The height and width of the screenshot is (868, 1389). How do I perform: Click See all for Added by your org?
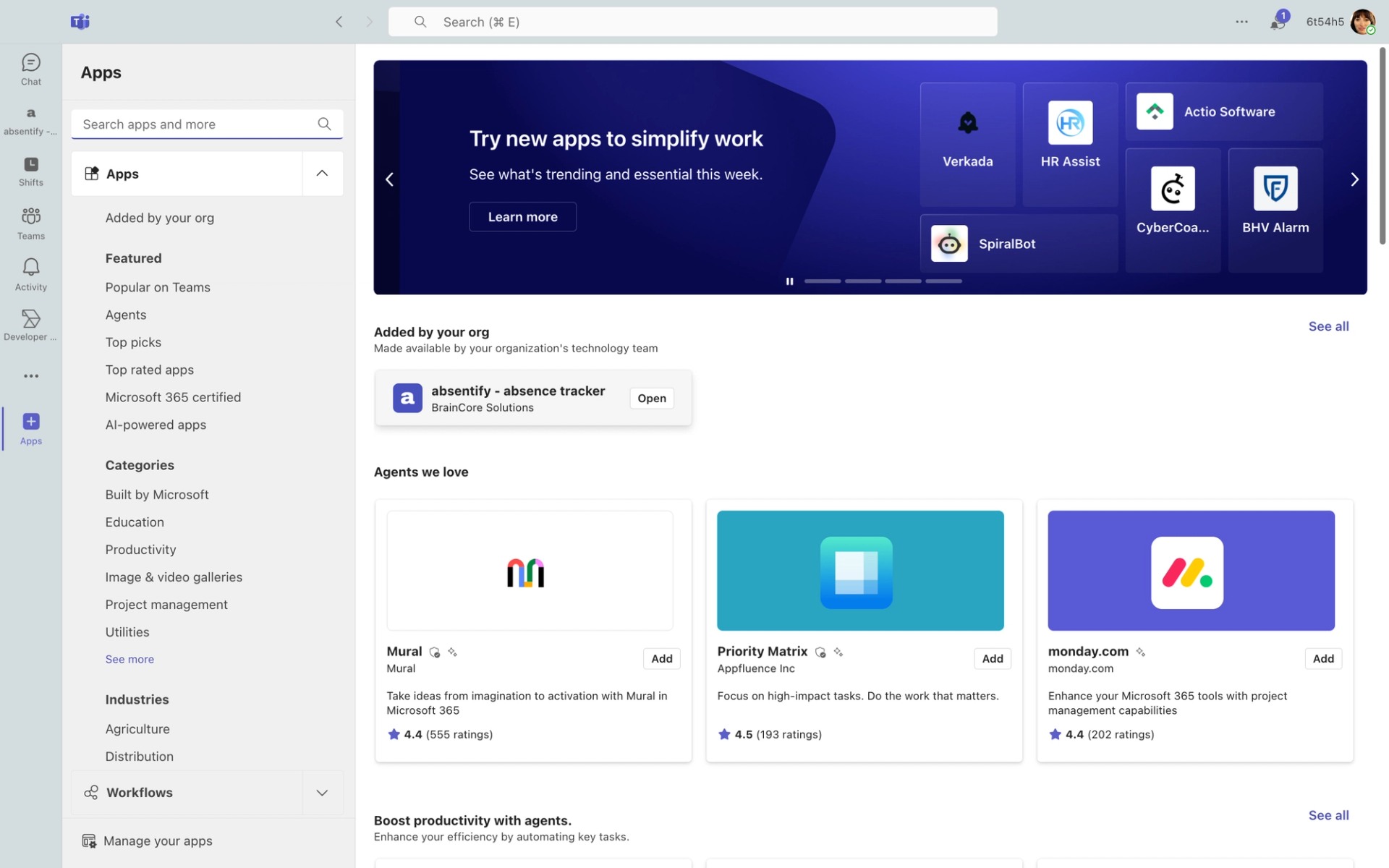coord(1328,326)
